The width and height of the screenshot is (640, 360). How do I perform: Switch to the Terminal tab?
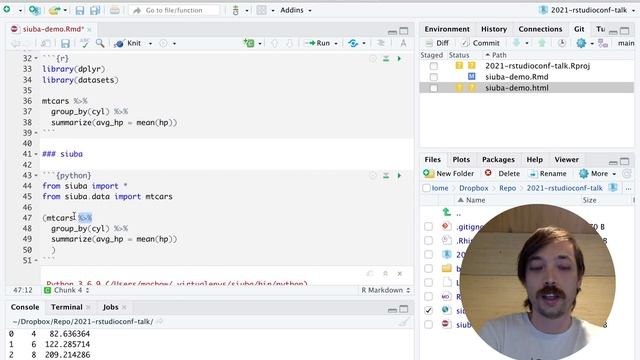(x=67, y=307)
